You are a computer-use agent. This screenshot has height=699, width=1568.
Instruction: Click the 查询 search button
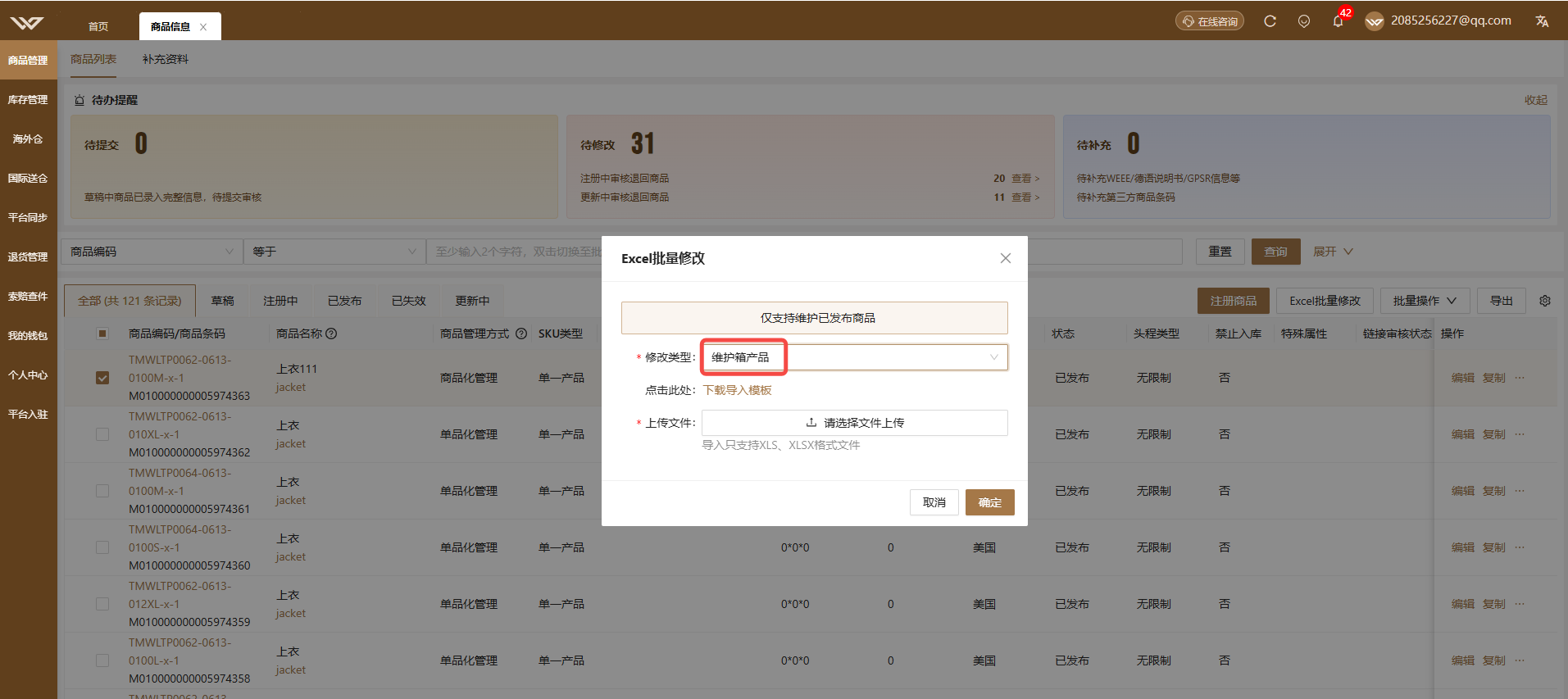(x=1276, y=252)
